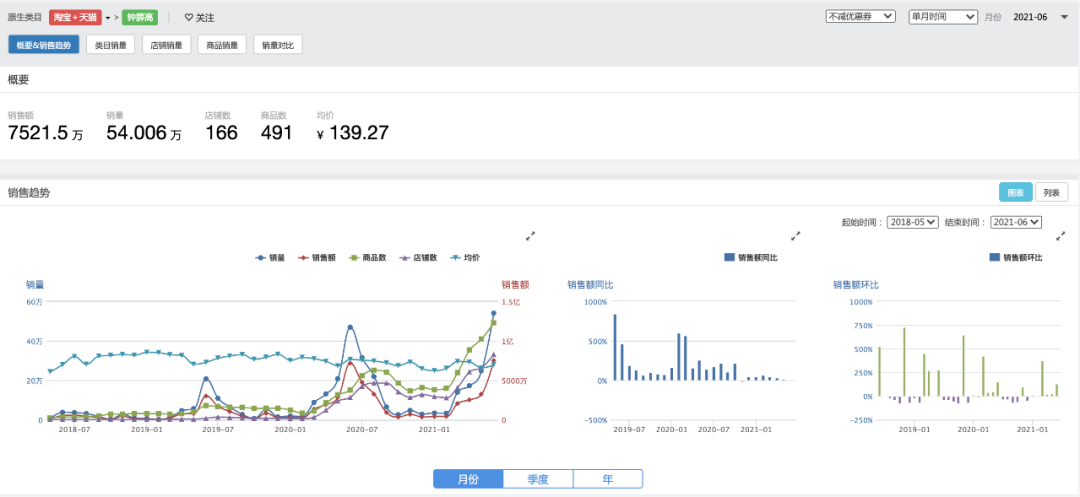The image size is (1080, 497).
Task: Select the 月份 period tab
Action: coord(468,479)
